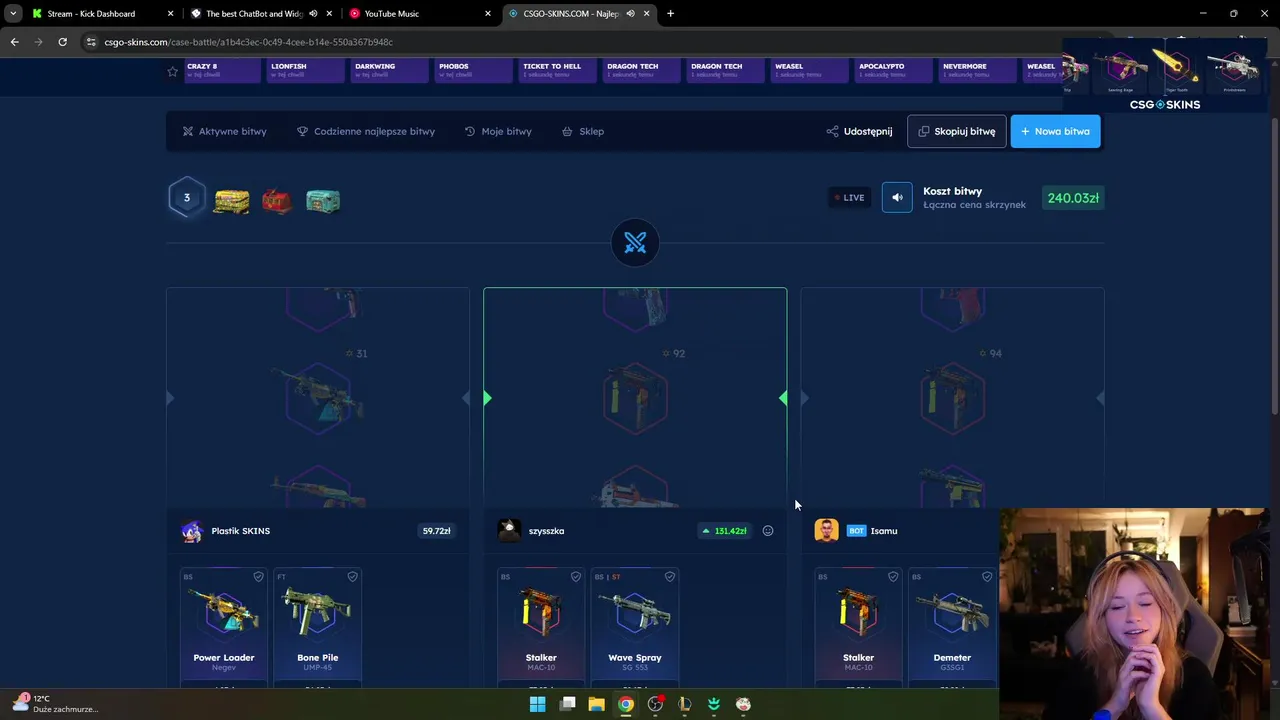1280x720 pixels.
Task: Click the site info icon in address bar
Action: (x=91, y=42)
